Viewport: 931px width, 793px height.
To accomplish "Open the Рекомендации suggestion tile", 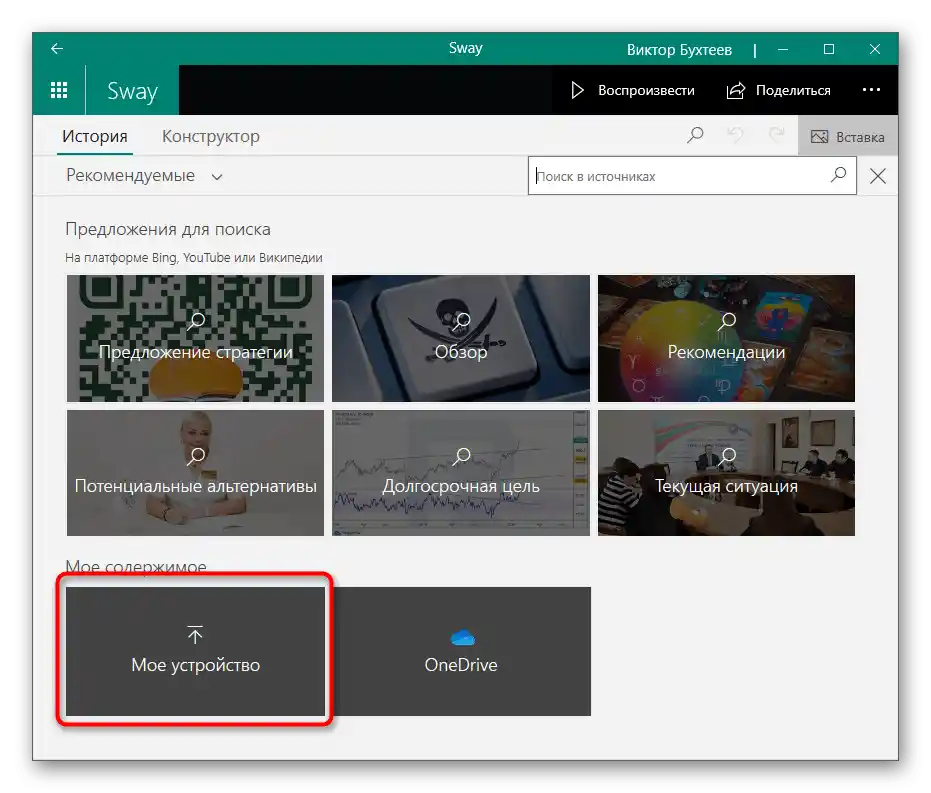I will [726, 338].
